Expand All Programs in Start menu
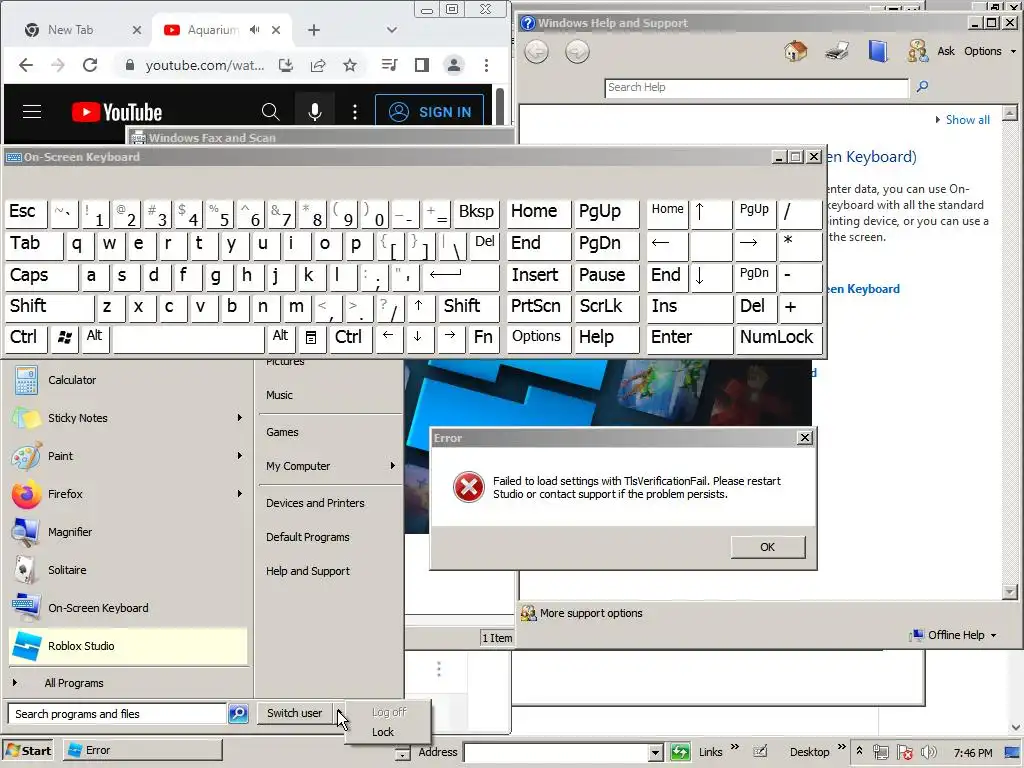This screenshot has height=768, width=1024. pyautogui.click(x=74, y=683)
